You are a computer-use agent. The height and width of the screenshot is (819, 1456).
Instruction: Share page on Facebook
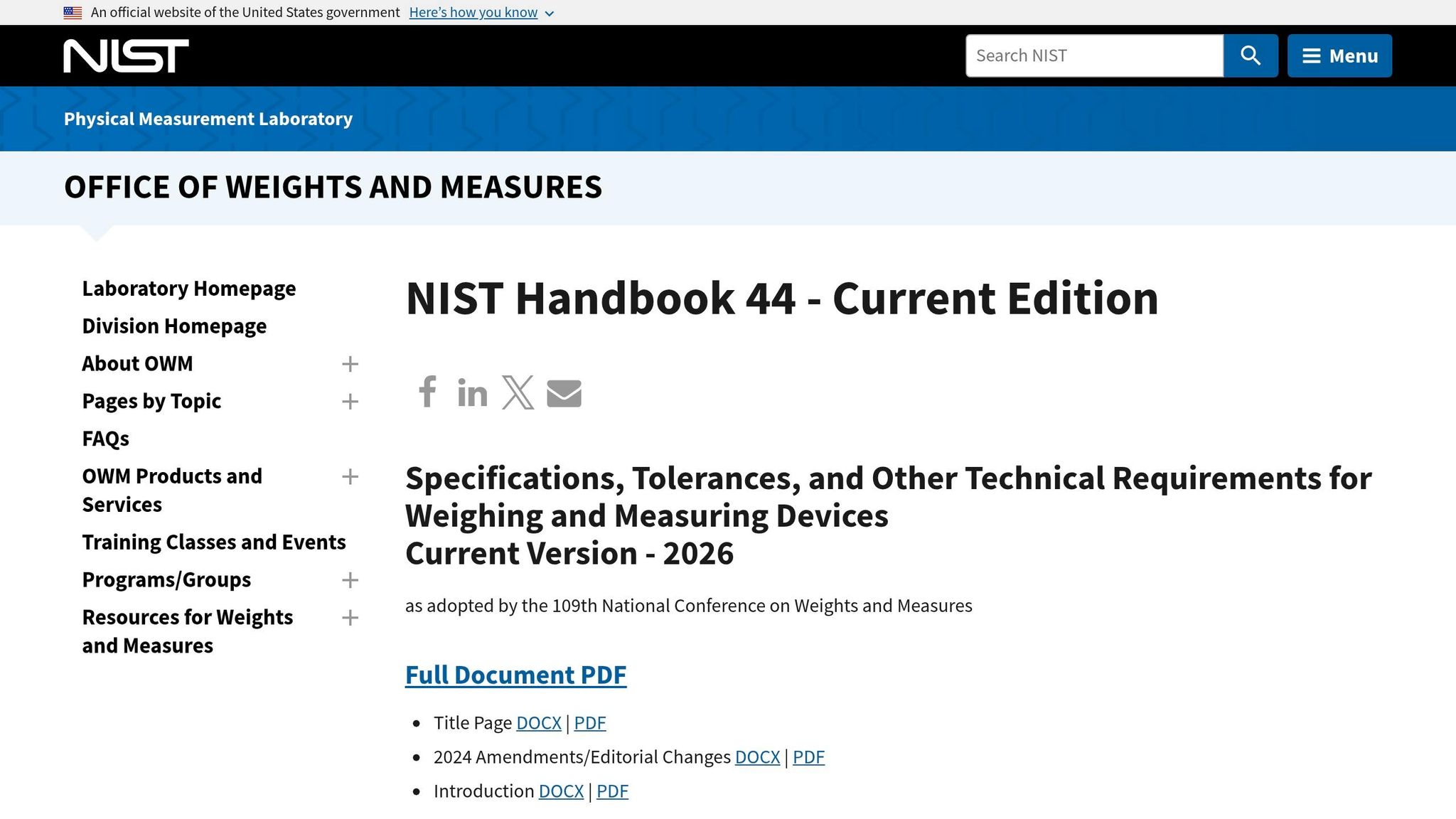(427, 393)
